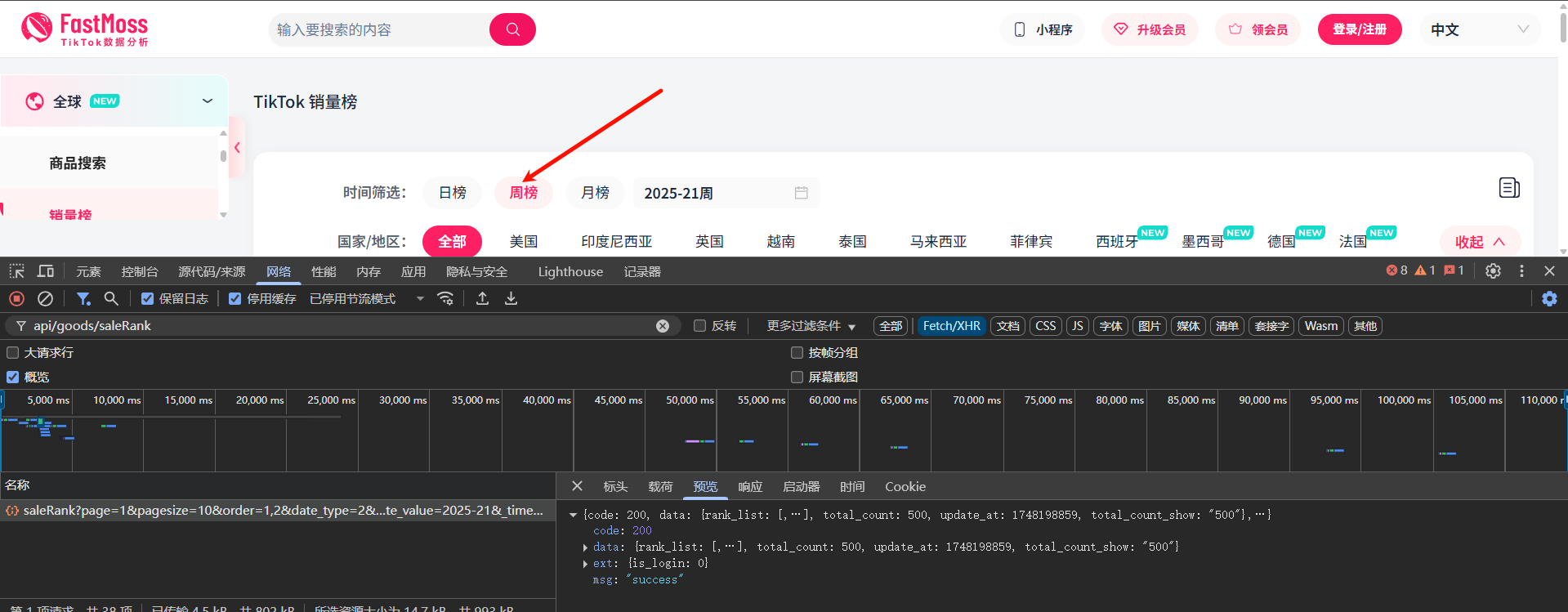Close the request detail pane
Screen dimensions: 1568x612
[577, 486]
